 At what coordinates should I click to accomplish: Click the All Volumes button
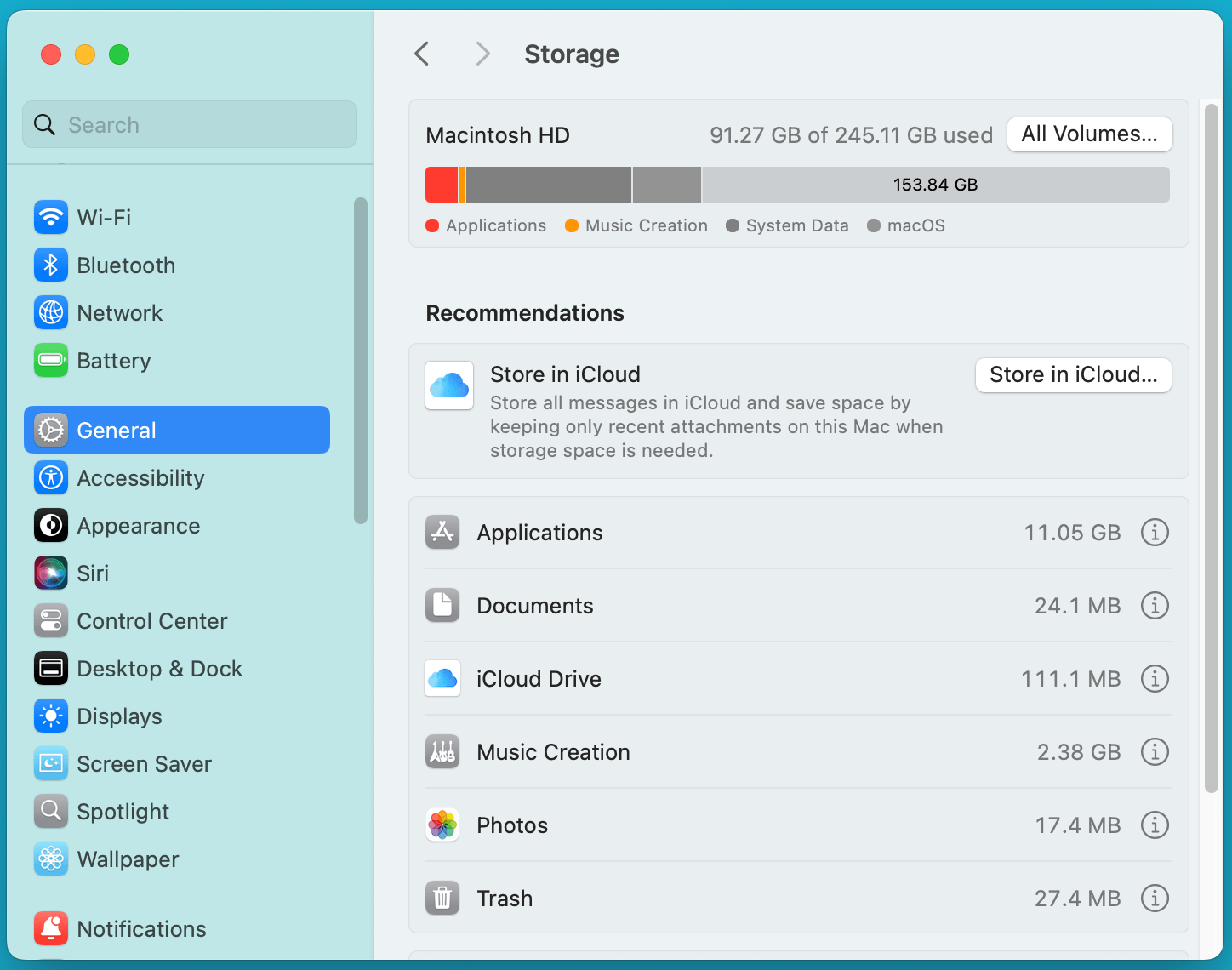pyautogui.click(x=1089, y=134)
